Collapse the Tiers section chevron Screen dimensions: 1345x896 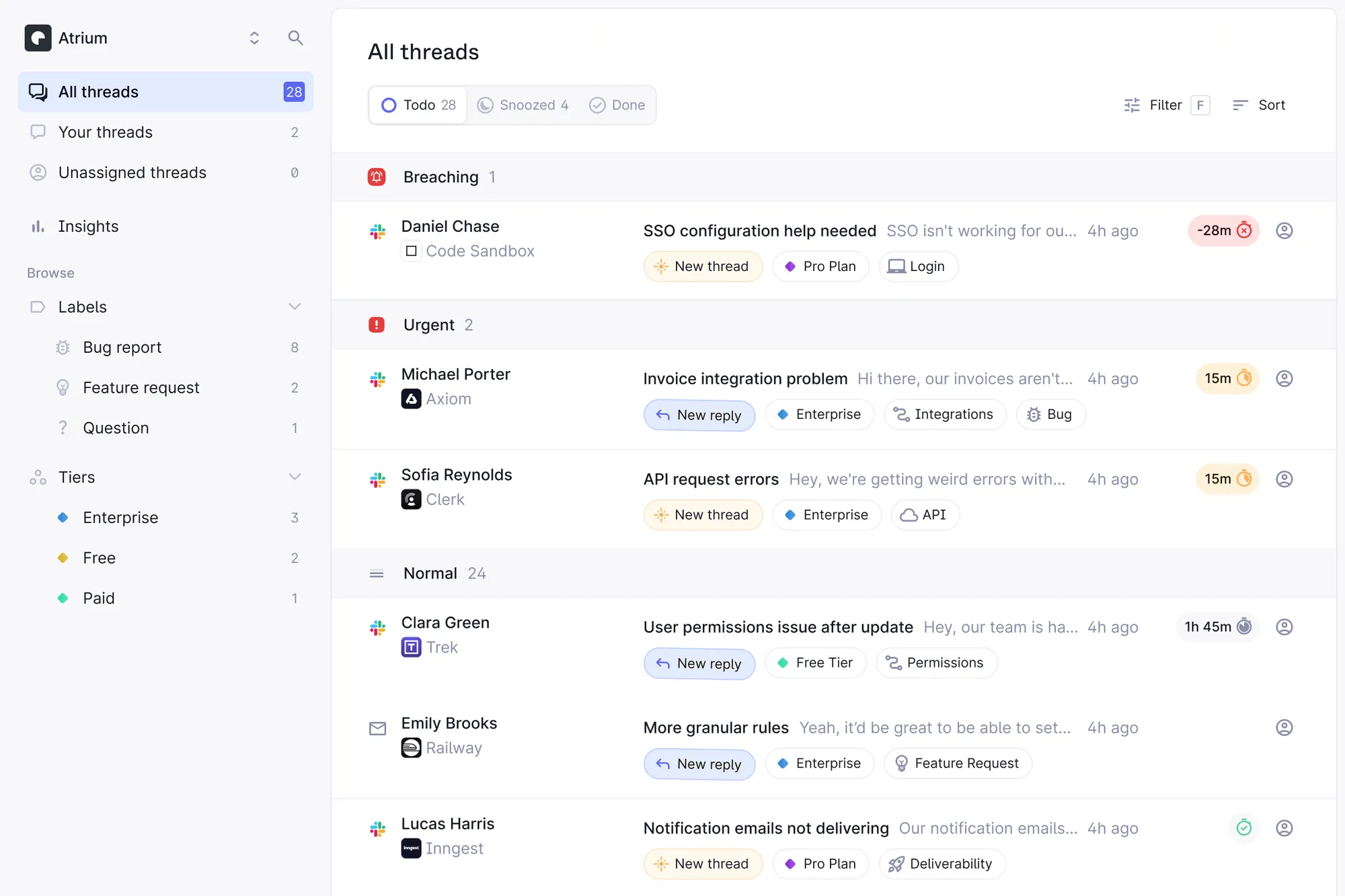[295, 477]
